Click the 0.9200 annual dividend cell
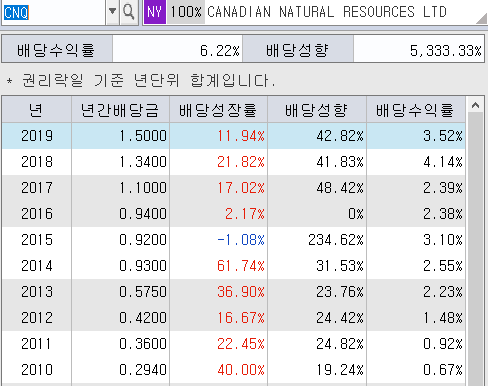The height and width of the screenshot is (386, 488). (120, 240)
